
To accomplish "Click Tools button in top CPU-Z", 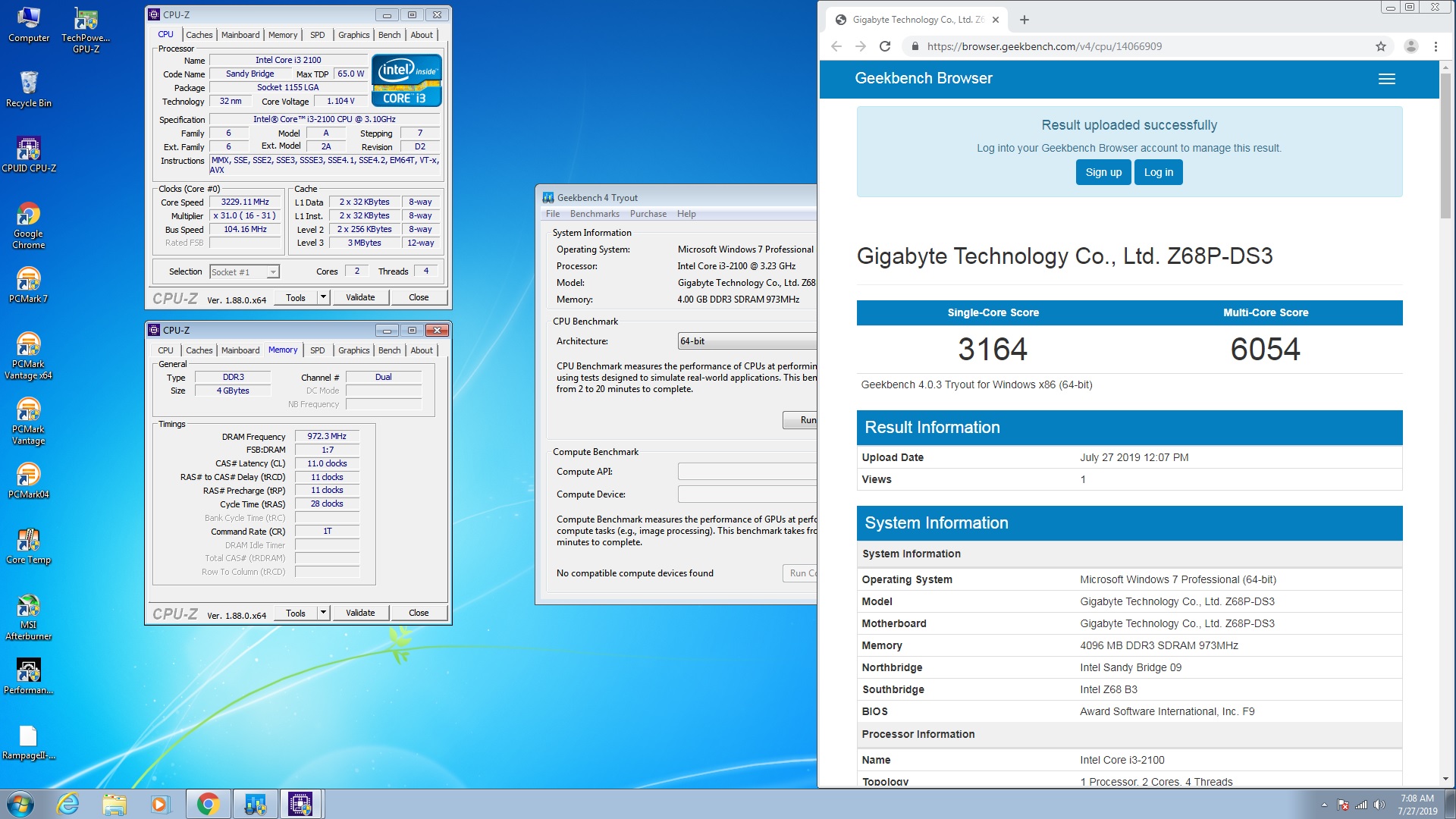I will pyautogui.click(x=296, y=297).
